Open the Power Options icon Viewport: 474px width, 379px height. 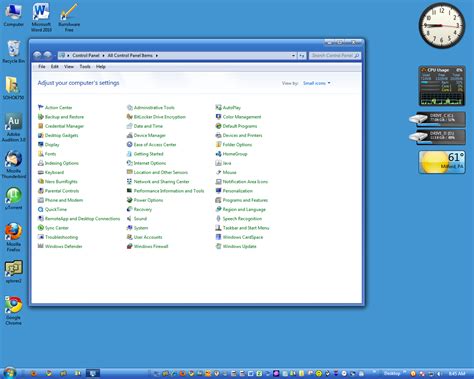(x=130, y=200)
